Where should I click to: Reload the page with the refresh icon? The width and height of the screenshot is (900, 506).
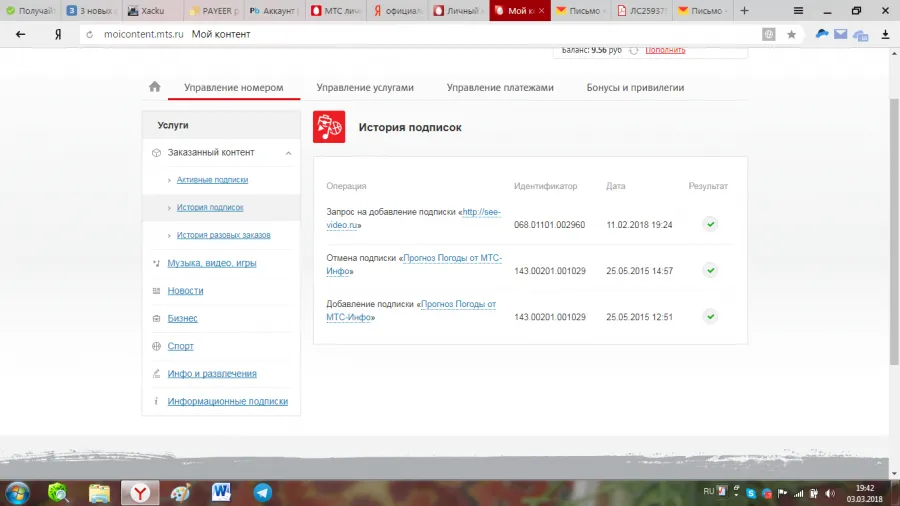(90, 34)
